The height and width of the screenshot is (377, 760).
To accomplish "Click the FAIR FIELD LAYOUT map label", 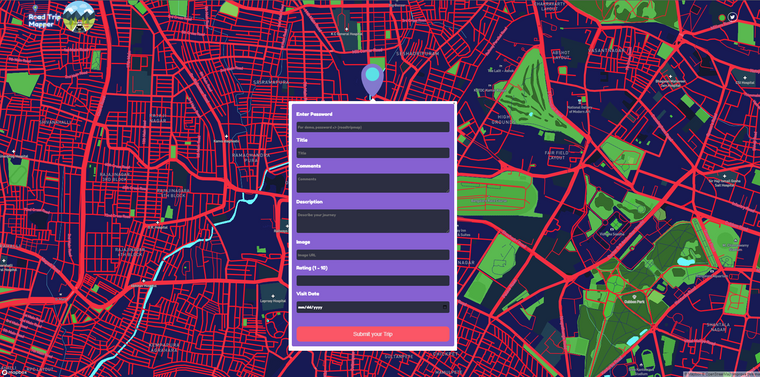I will pos(556,155).
